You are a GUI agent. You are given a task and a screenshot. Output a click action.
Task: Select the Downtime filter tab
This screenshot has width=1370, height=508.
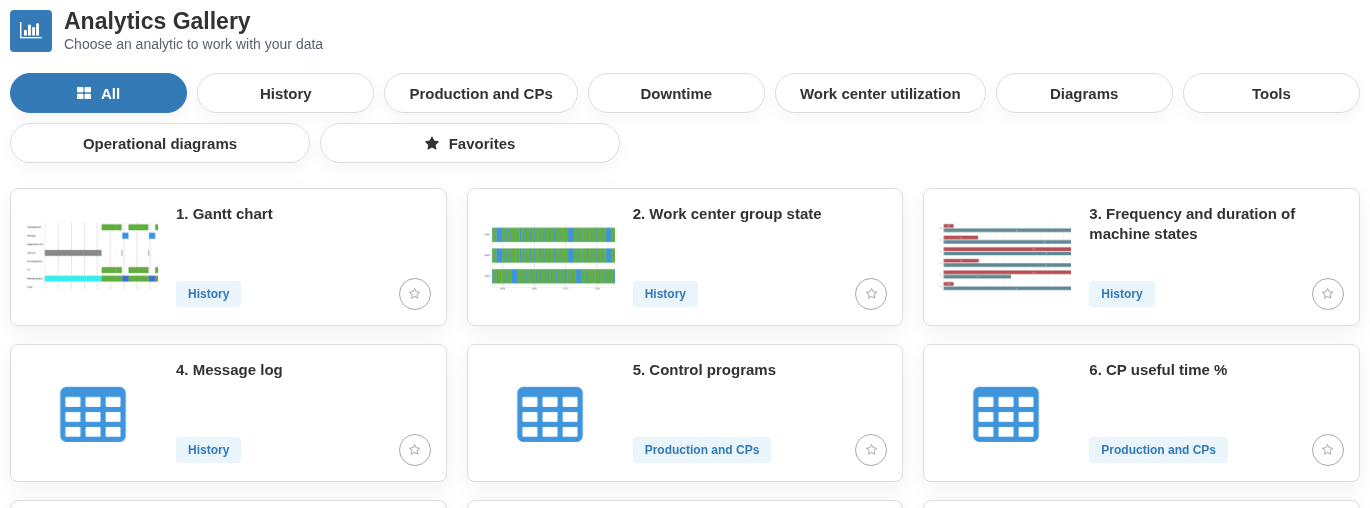[x=676, y=93]
